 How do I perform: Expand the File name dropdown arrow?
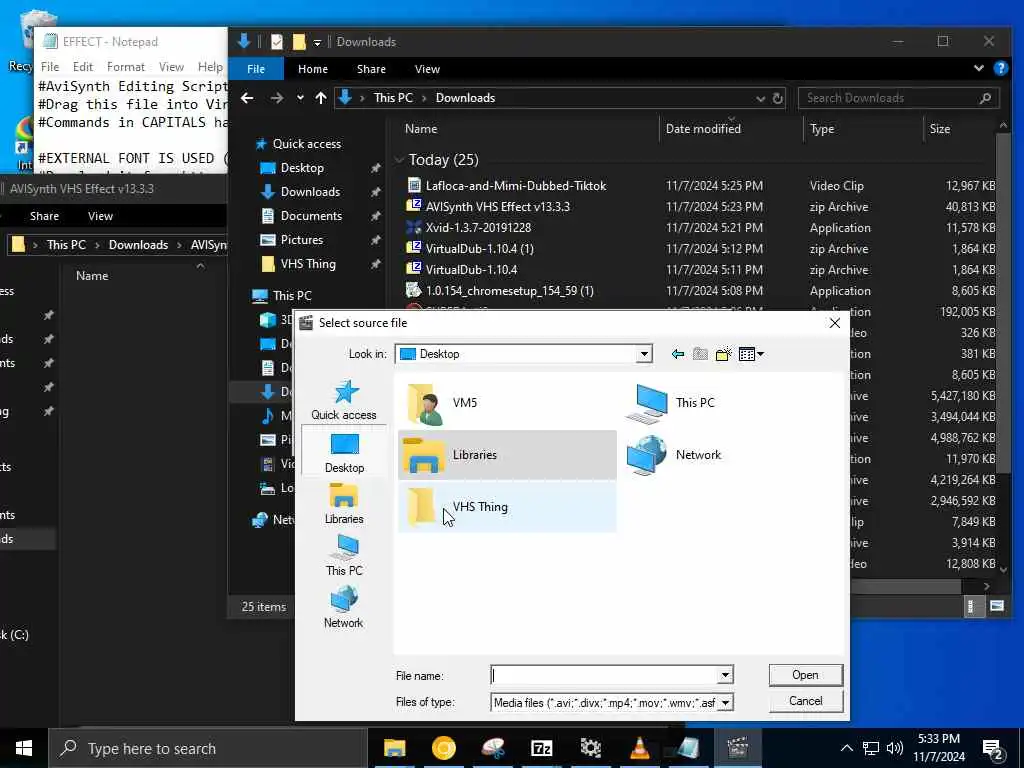[x=725, y=675]
